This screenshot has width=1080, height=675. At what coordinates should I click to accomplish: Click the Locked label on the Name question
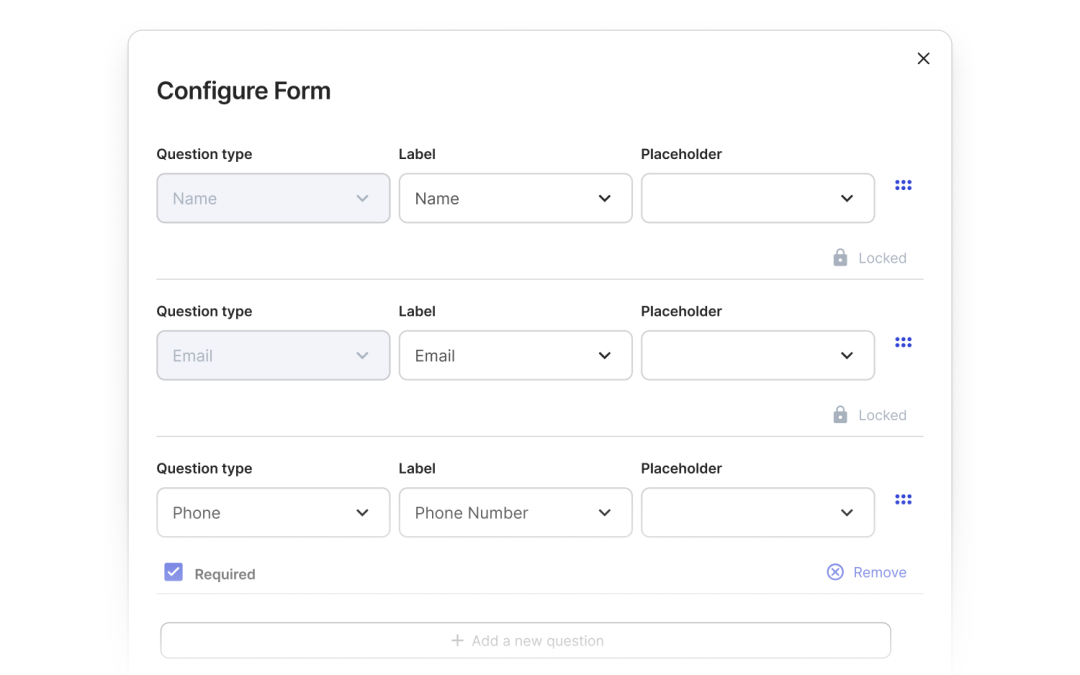coord(880,257)
